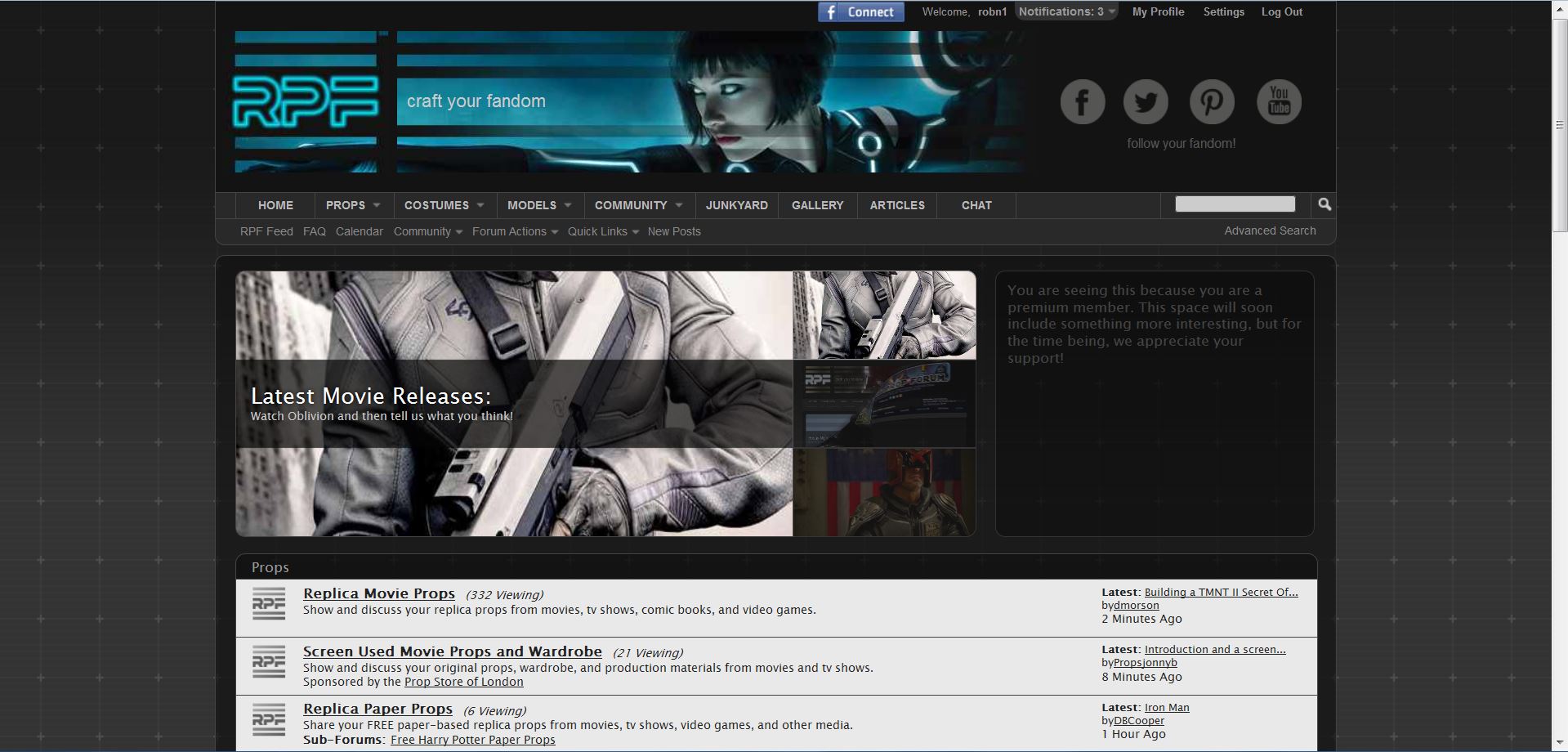This screenshot has height=752, width=1568.
Task: Open the RPF YouTube channel icon
Action: (x=1279, y=102)
